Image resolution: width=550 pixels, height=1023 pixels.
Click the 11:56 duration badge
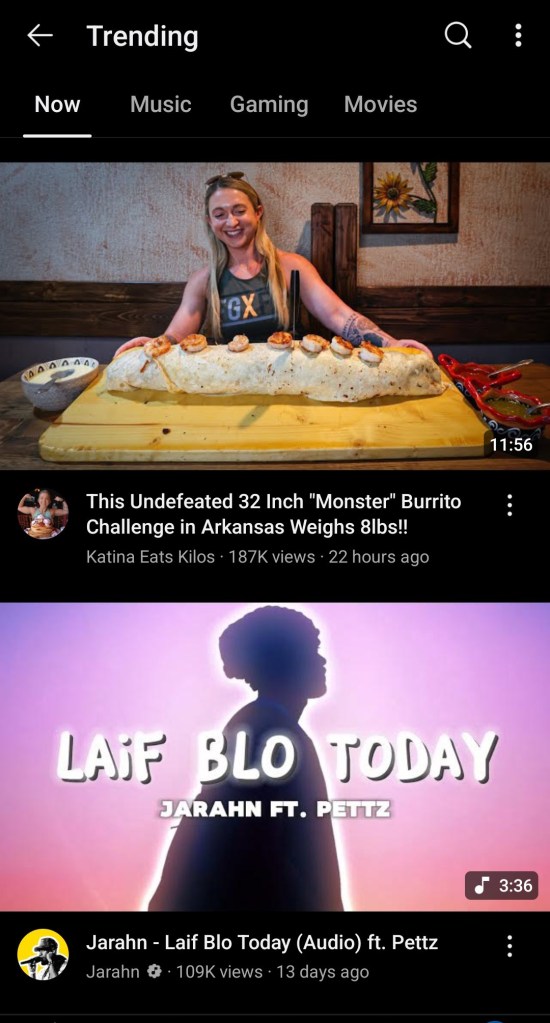click(x=512, y=445)
